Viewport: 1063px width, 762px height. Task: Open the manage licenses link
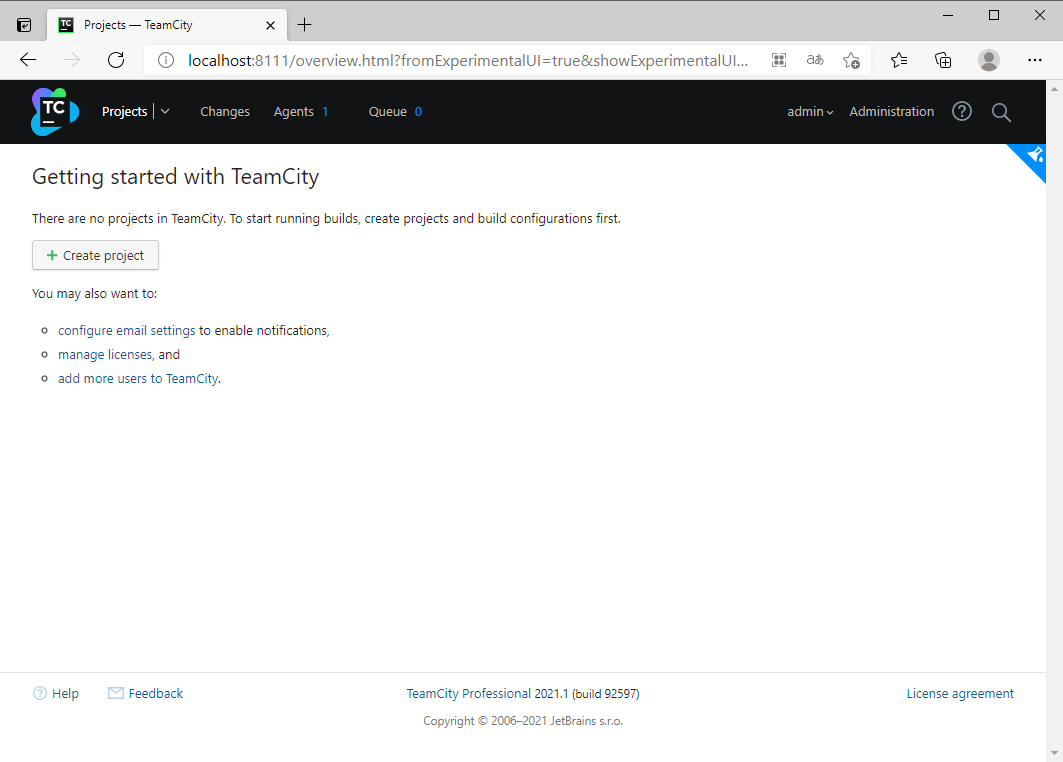coord(105,355)
